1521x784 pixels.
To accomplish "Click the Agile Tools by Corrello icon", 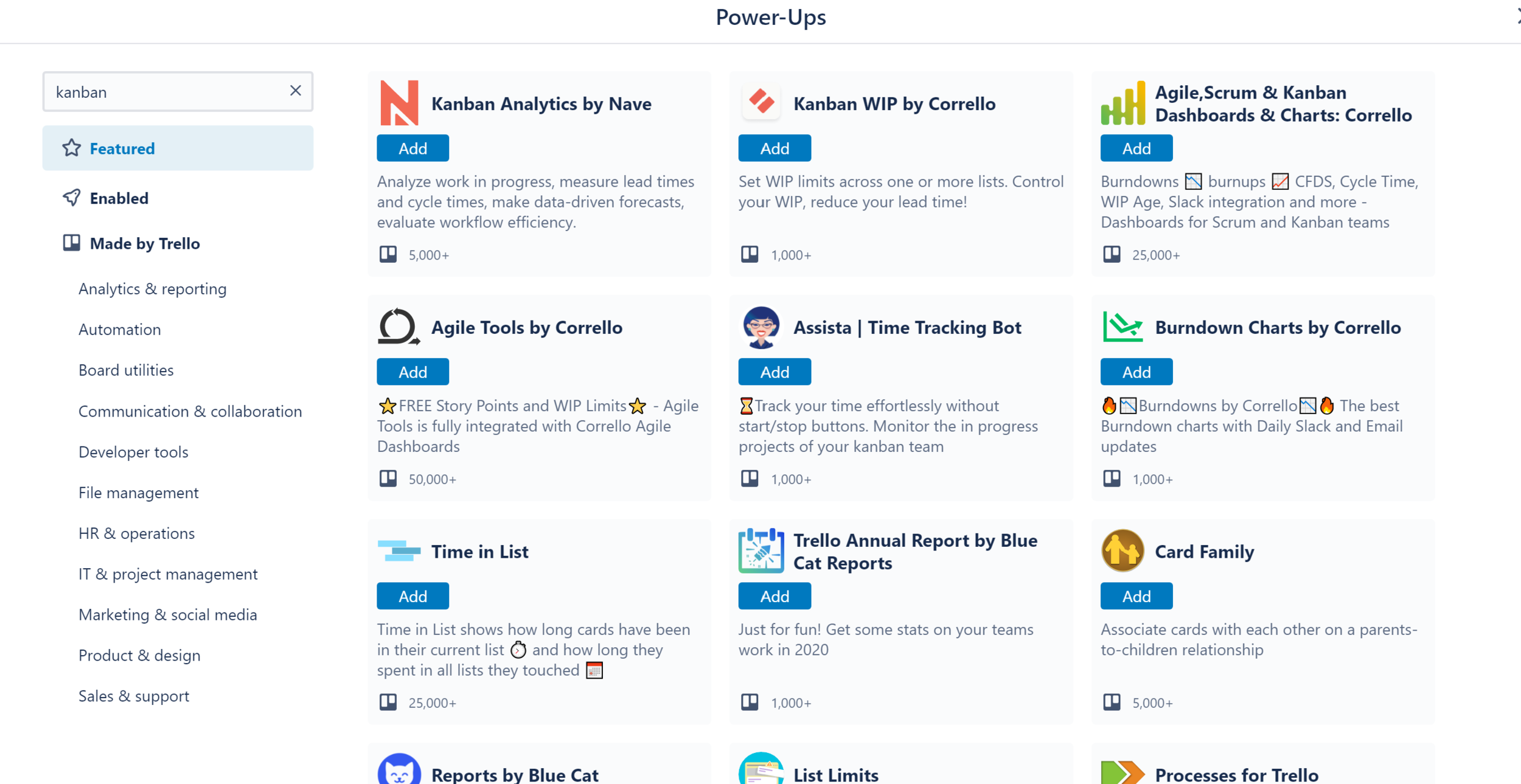I will (x=398, y=327).
